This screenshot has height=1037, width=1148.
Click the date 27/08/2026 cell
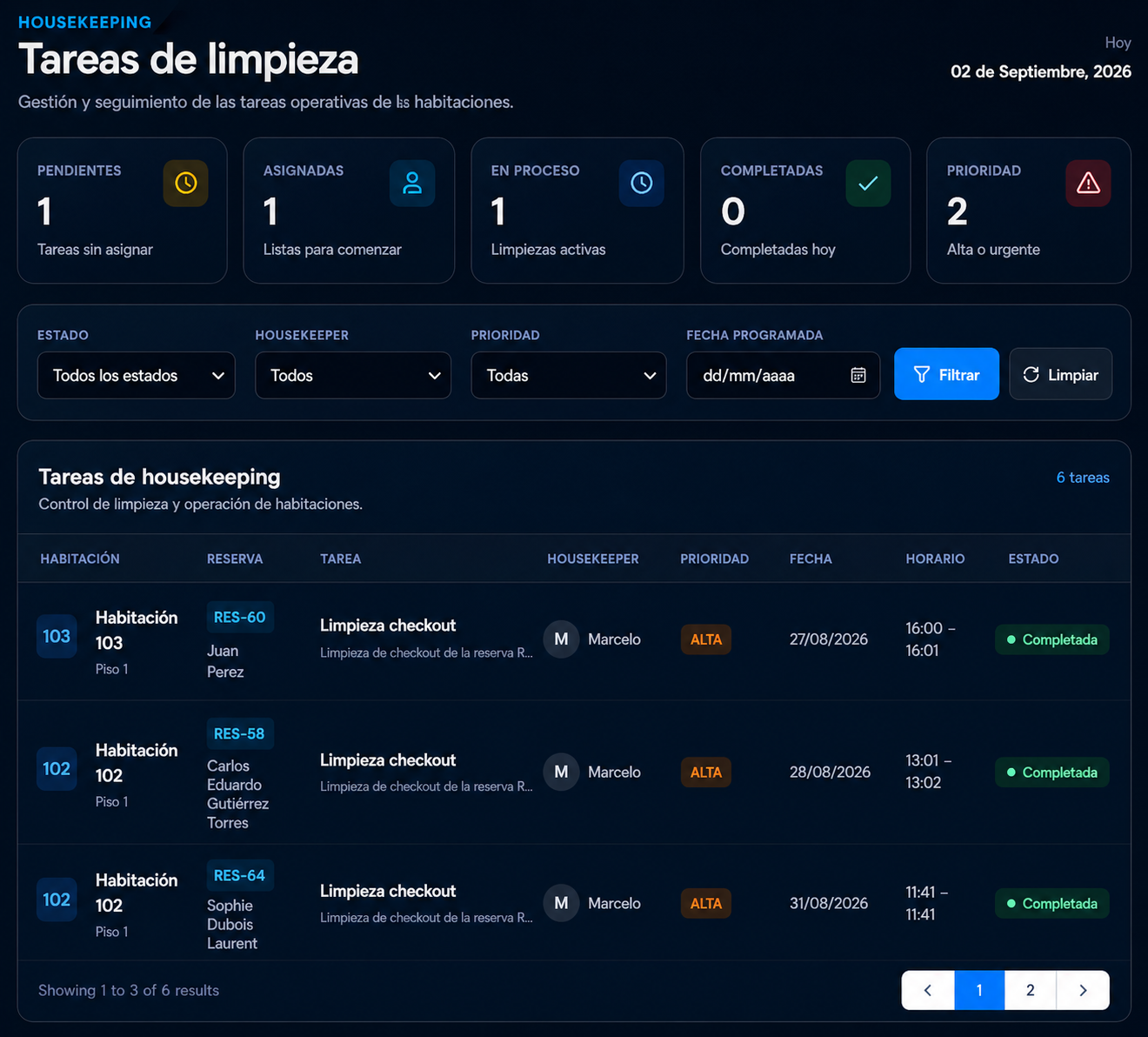[x=829, y=639]
